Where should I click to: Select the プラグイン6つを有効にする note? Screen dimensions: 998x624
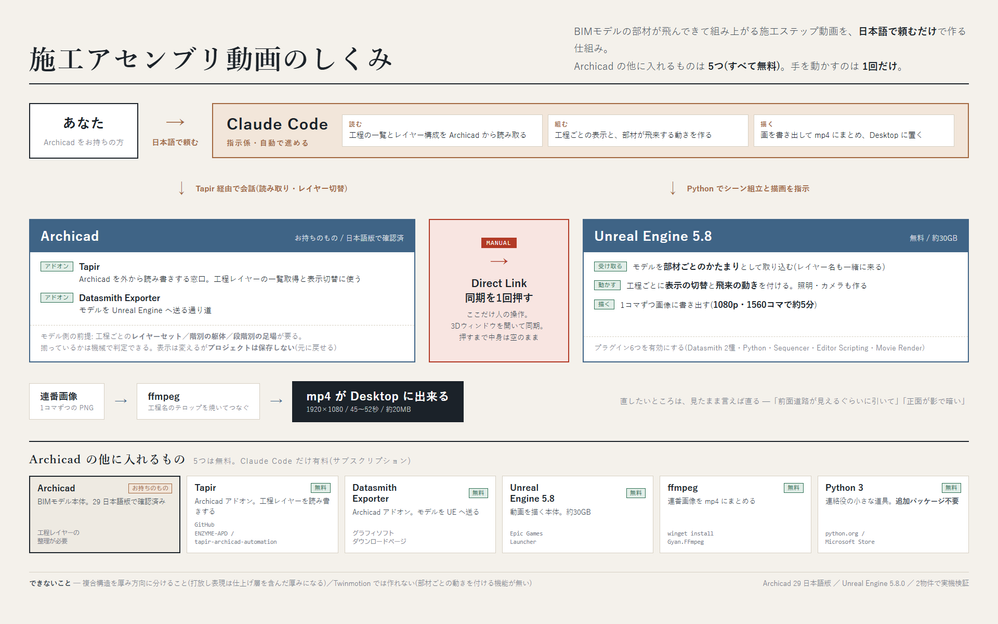(x=759, y=348)
